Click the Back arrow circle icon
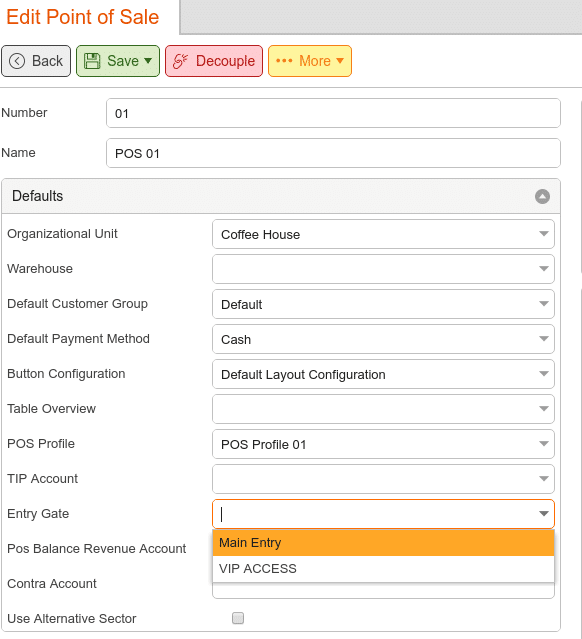Image resolution: width=582 pixels, height=639 pixels. [x=17, y=61]
